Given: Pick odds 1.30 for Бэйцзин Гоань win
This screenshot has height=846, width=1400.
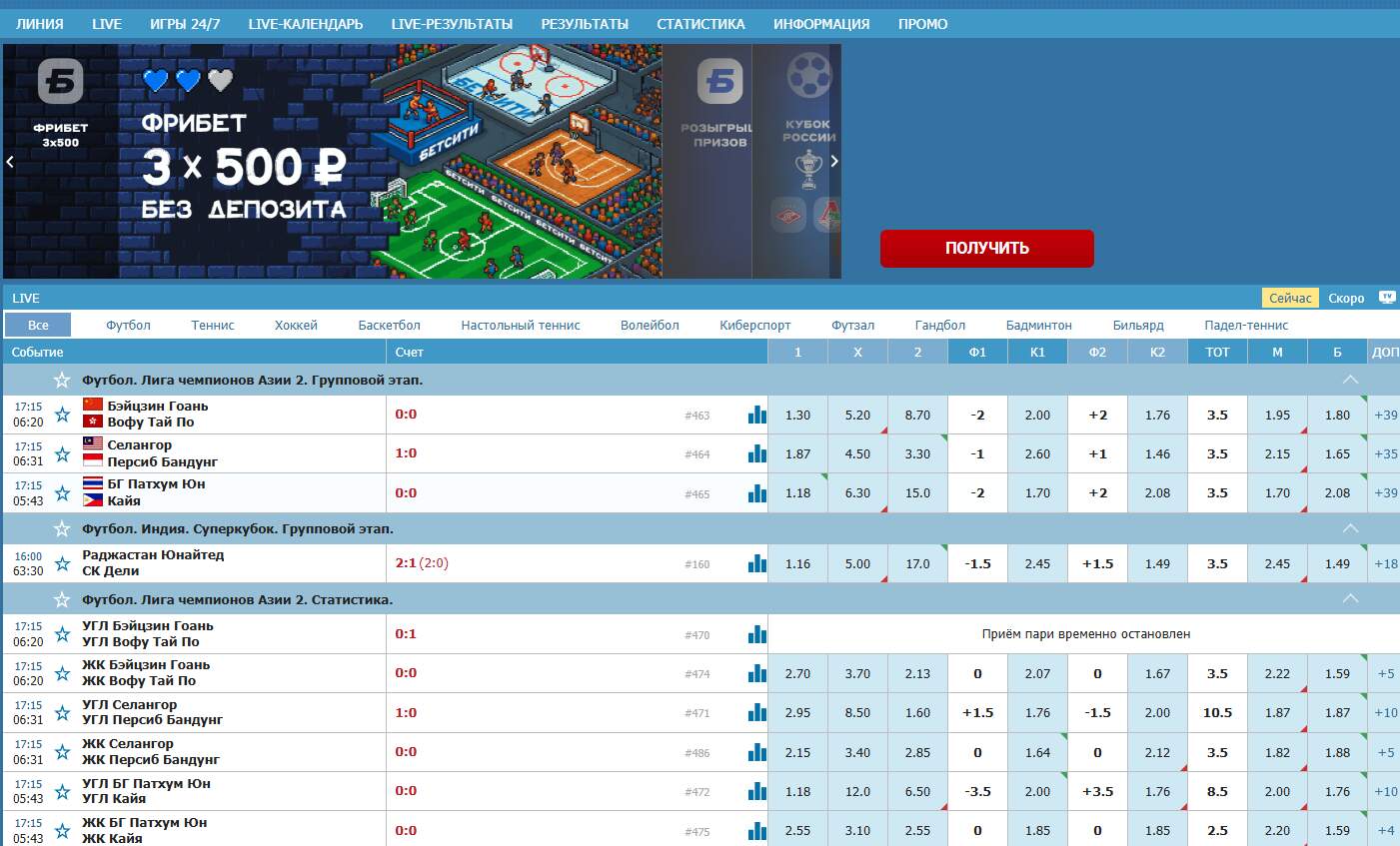Looking at the screenshot, I should pyautogui.click(x=797, y=415).
